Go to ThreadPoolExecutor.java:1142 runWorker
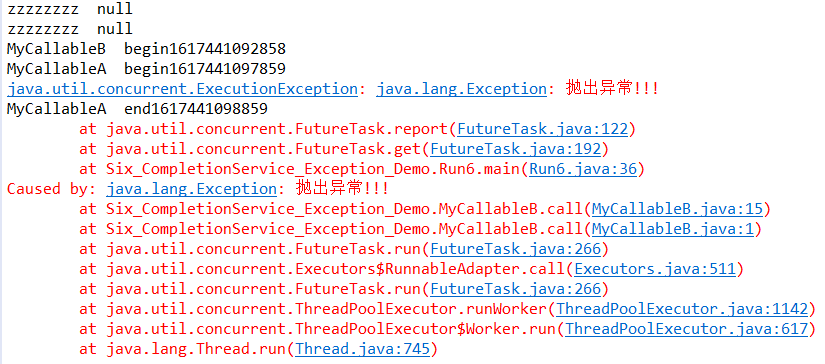825x364 pixels. click(682, 309)
